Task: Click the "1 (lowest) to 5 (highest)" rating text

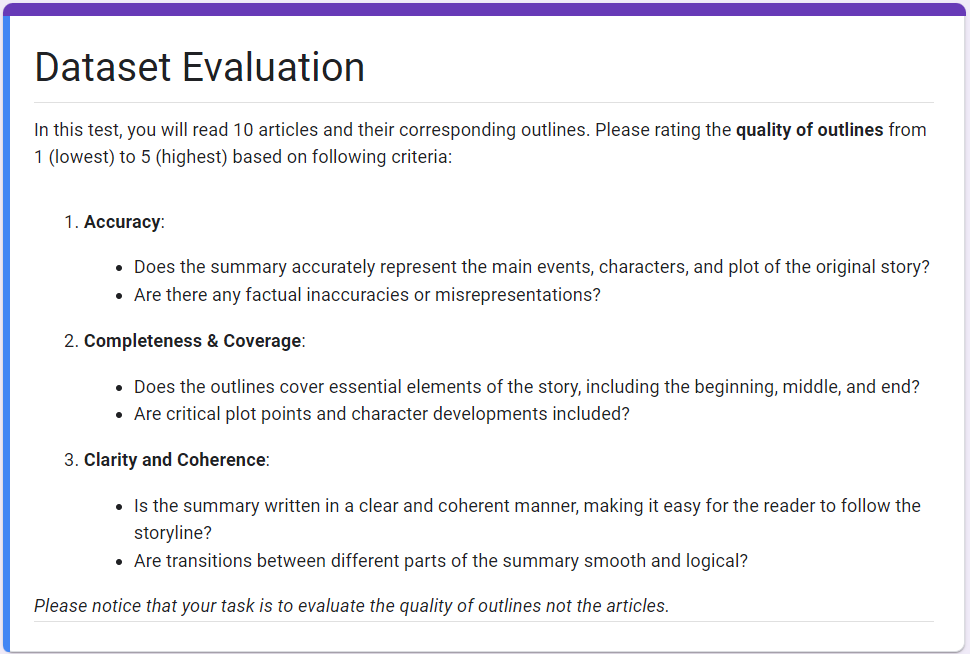Action: tap(127, 158)
